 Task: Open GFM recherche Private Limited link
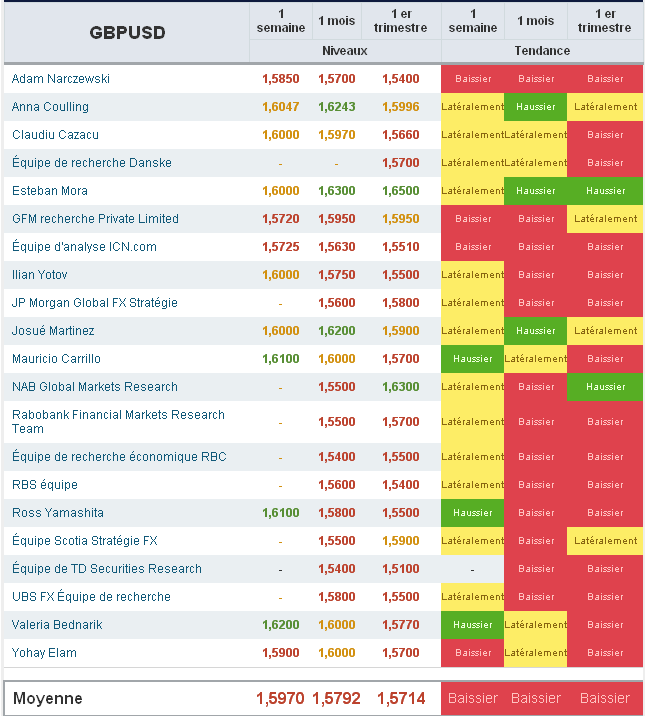click(x=95, y=219)
